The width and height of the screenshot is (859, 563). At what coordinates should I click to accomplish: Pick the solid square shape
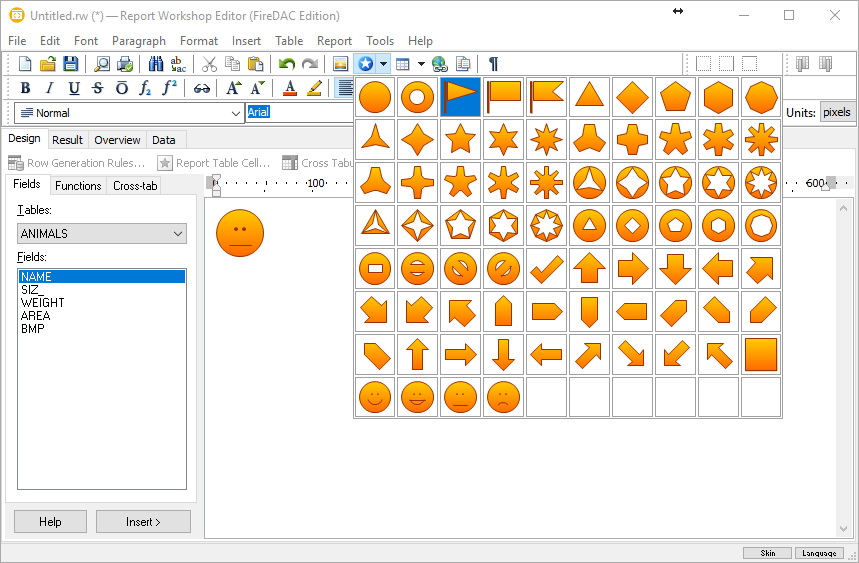[x=761, y=354]
